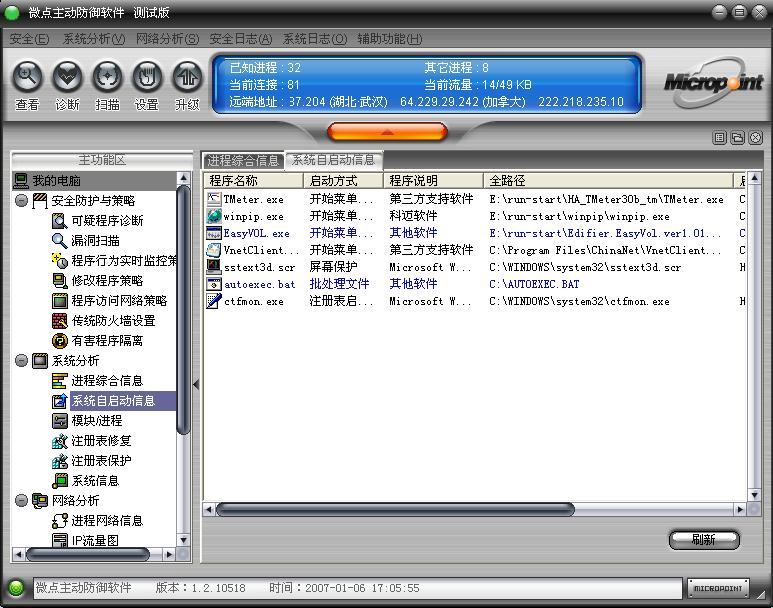This screenshot has width=773, height=608.
Task: Click the green status light in status bar
Action: tap(16, 588)
